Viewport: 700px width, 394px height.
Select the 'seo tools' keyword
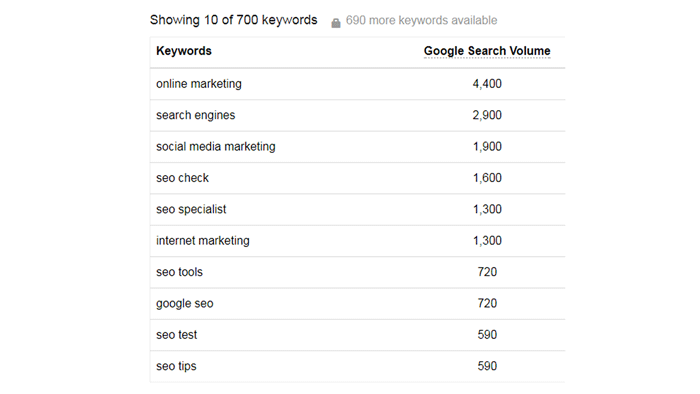pyautogui.click(x=179, y=272)
